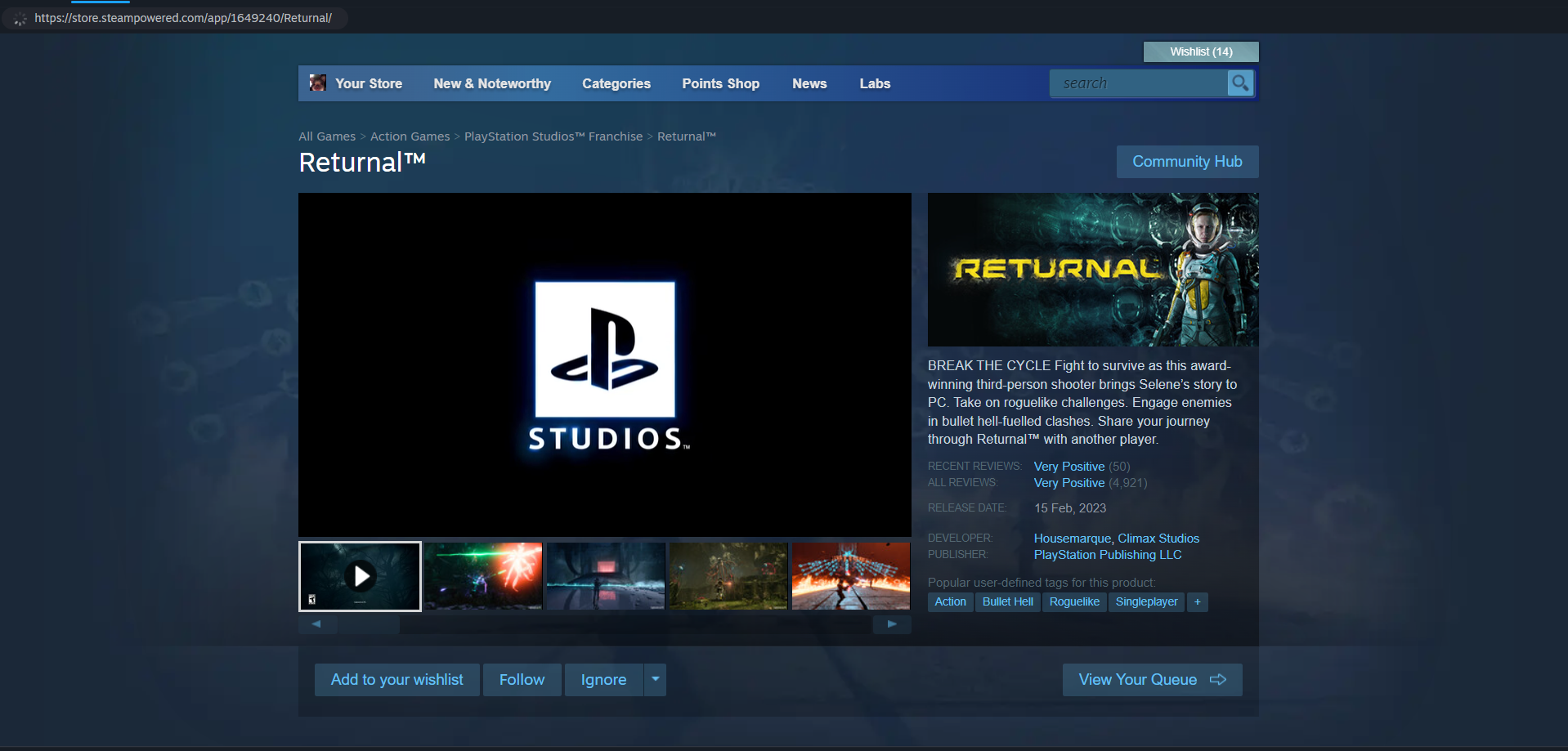The image size is (1568, 751).
Task: Click Action Games breadcrumb
Action: (410, 136)
